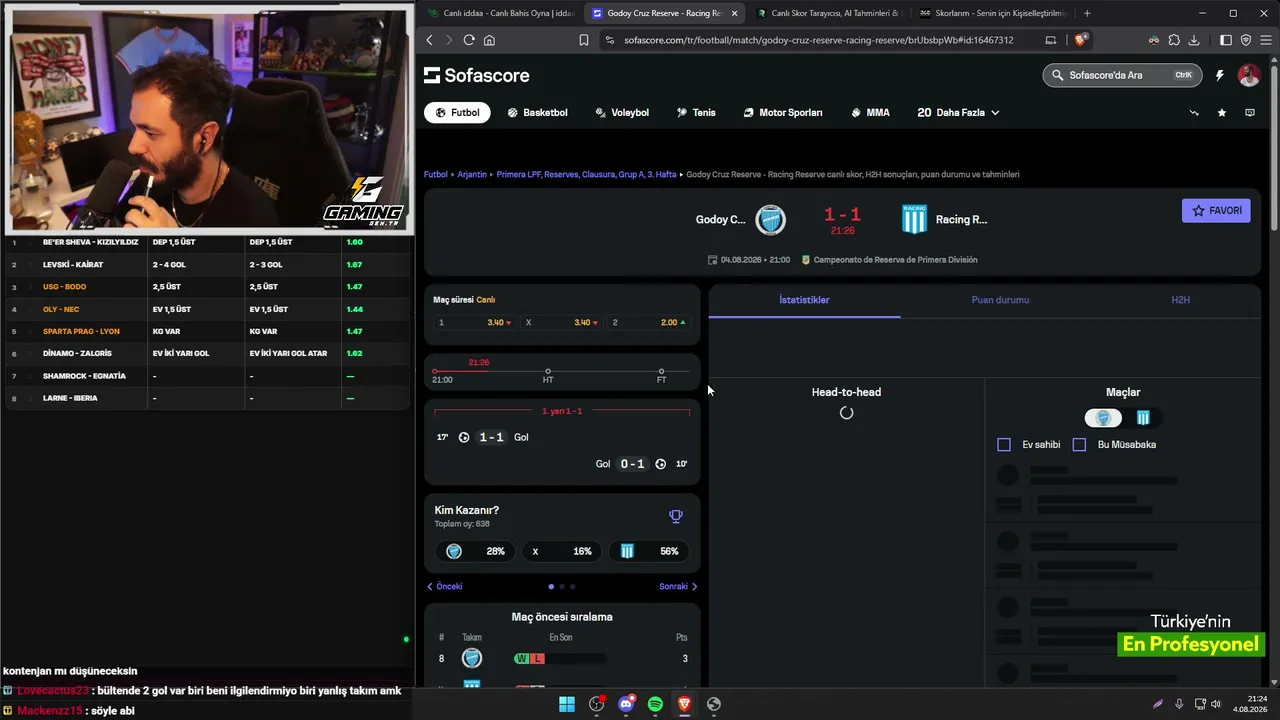The width and height of the screenshot is (1280, 720).
Task: Toggle the browser sidebar panel icon
Action: [1226, 40]
